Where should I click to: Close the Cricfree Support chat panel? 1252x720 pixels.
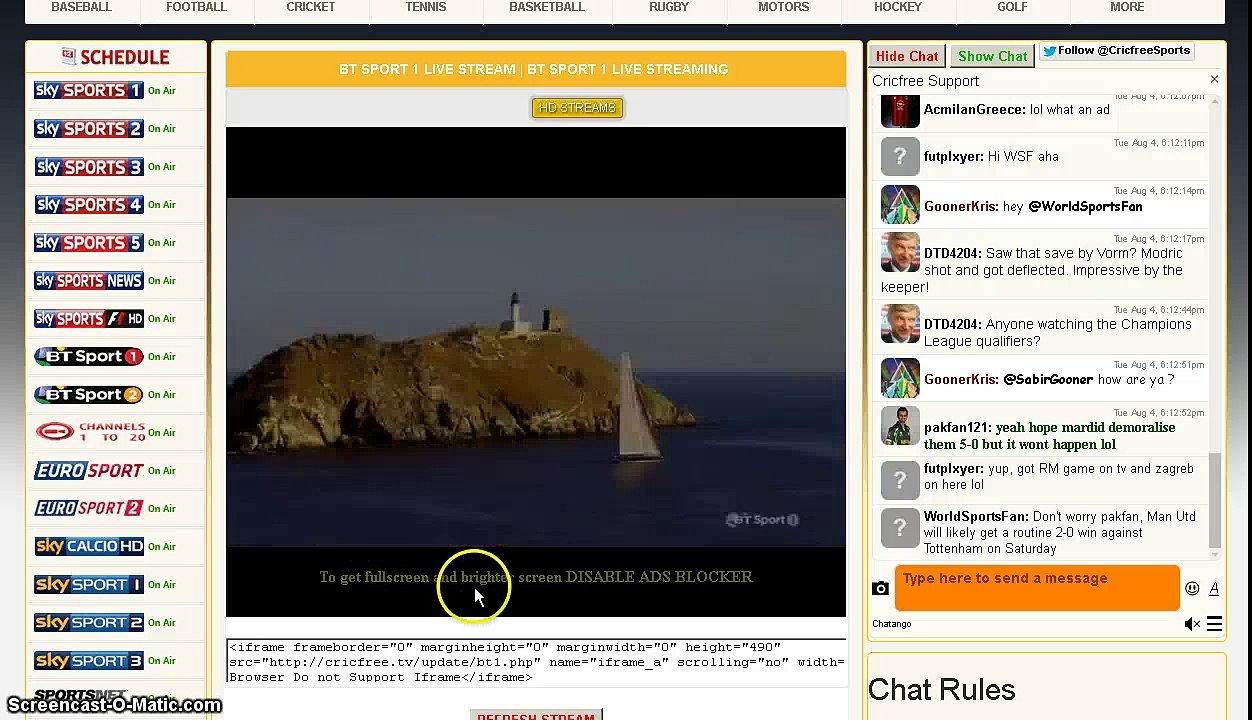[x=1214, y=79]
